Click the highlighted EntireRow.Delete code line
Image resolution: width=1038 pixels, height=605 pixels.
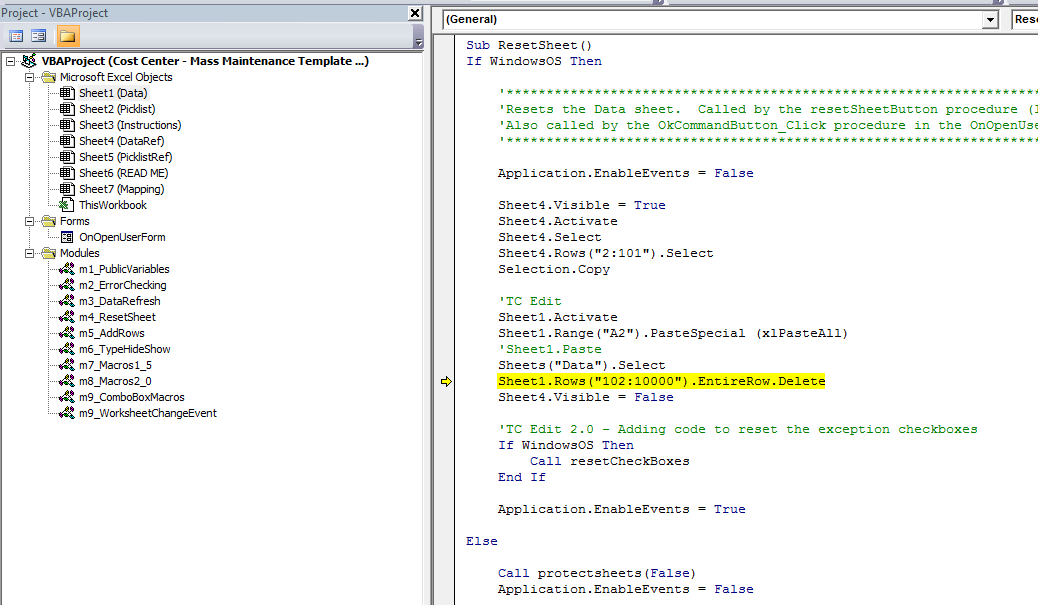tap(660, 381)
